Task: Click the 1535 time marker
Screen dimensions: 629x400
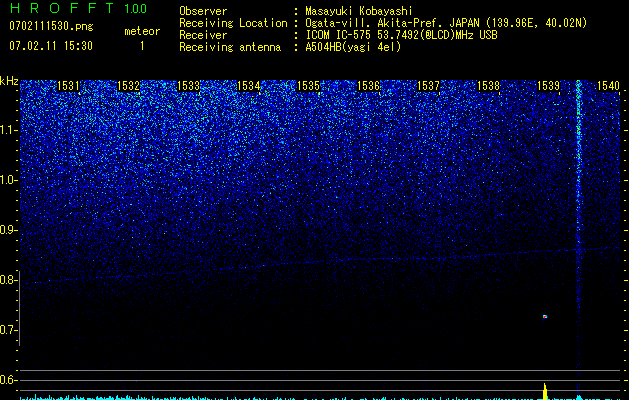Action: click(x=308, y=86)
